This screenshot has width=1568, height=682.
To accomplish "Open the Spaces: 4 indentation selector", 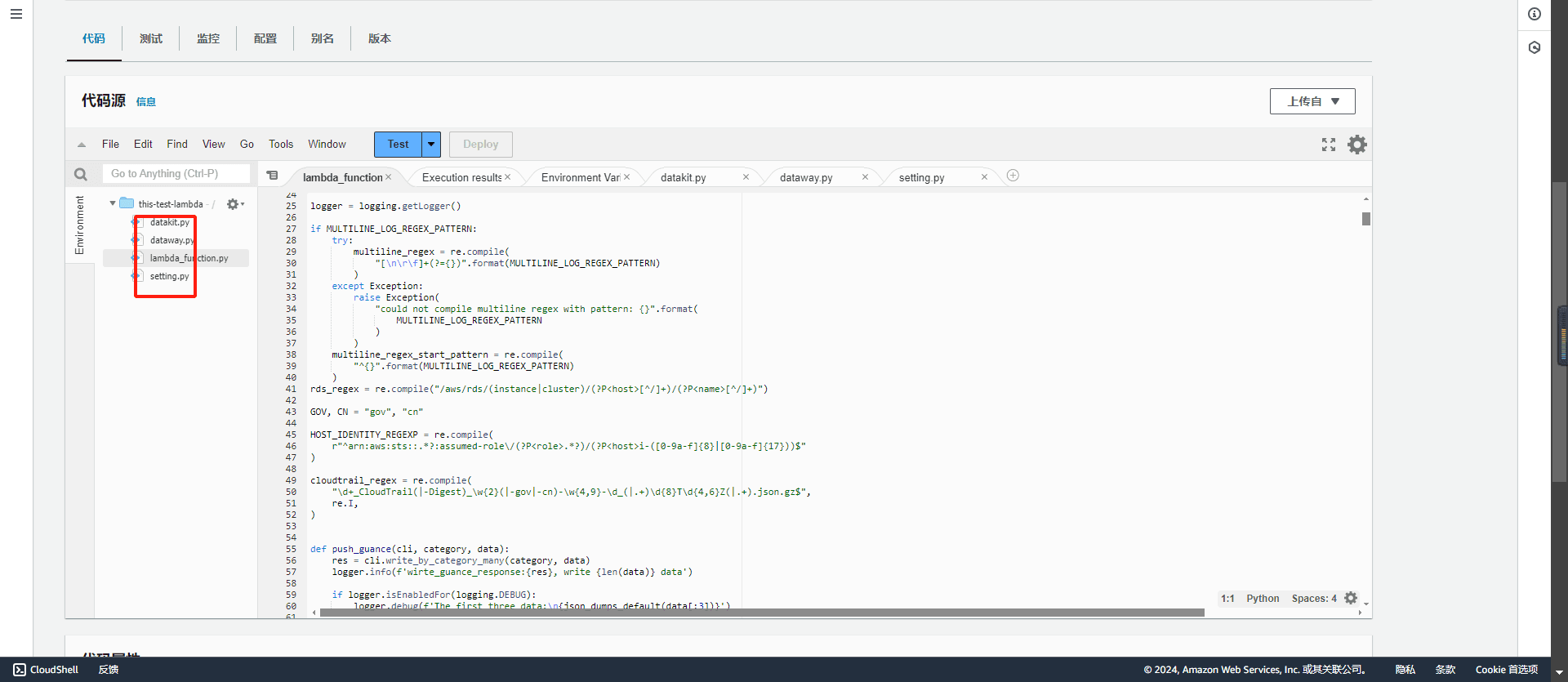I will click(1314, 599).
